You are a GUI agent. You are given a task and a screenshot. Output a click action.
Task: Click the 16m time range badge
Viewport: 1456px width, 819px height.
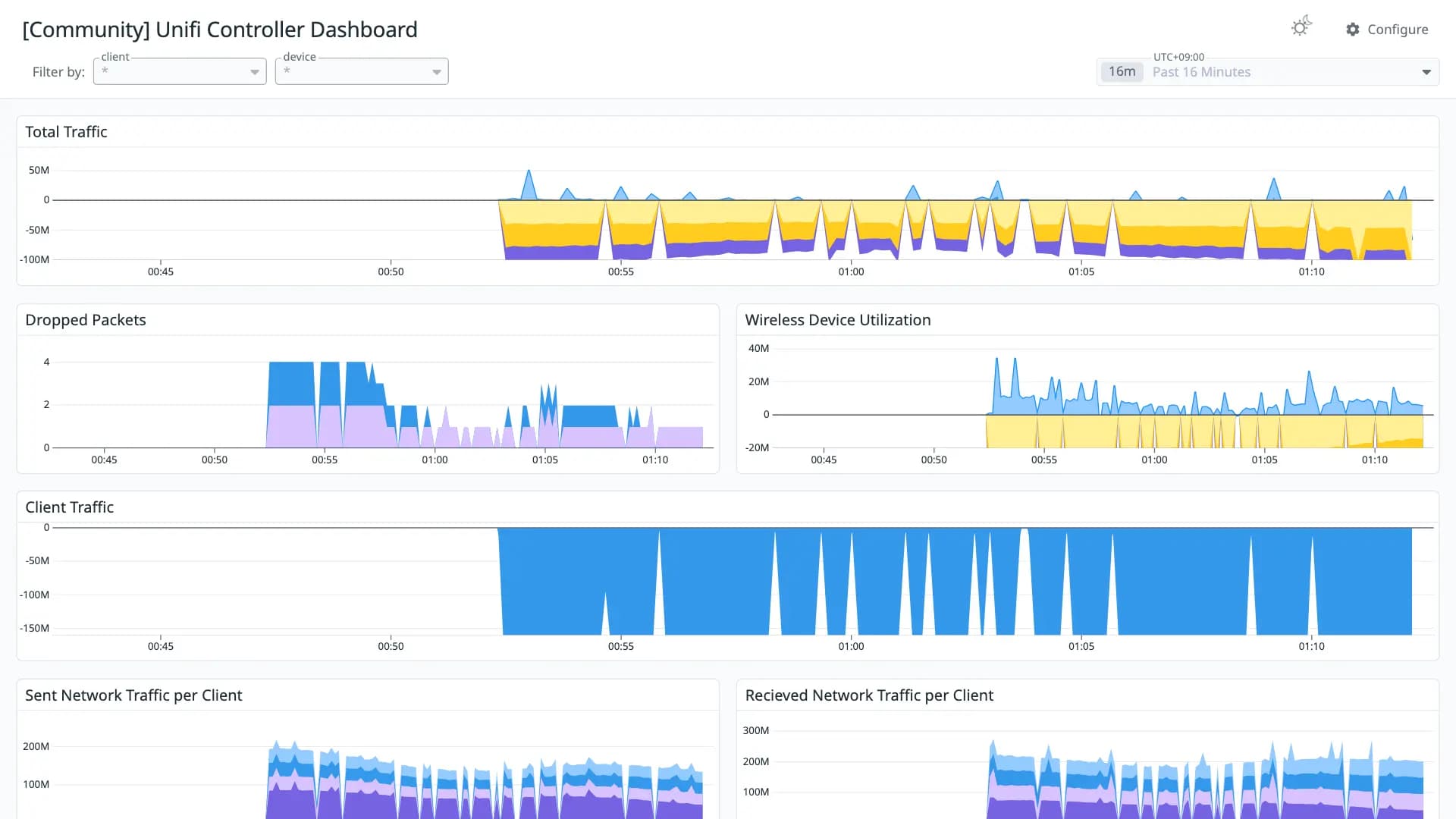coord(1122,71)
